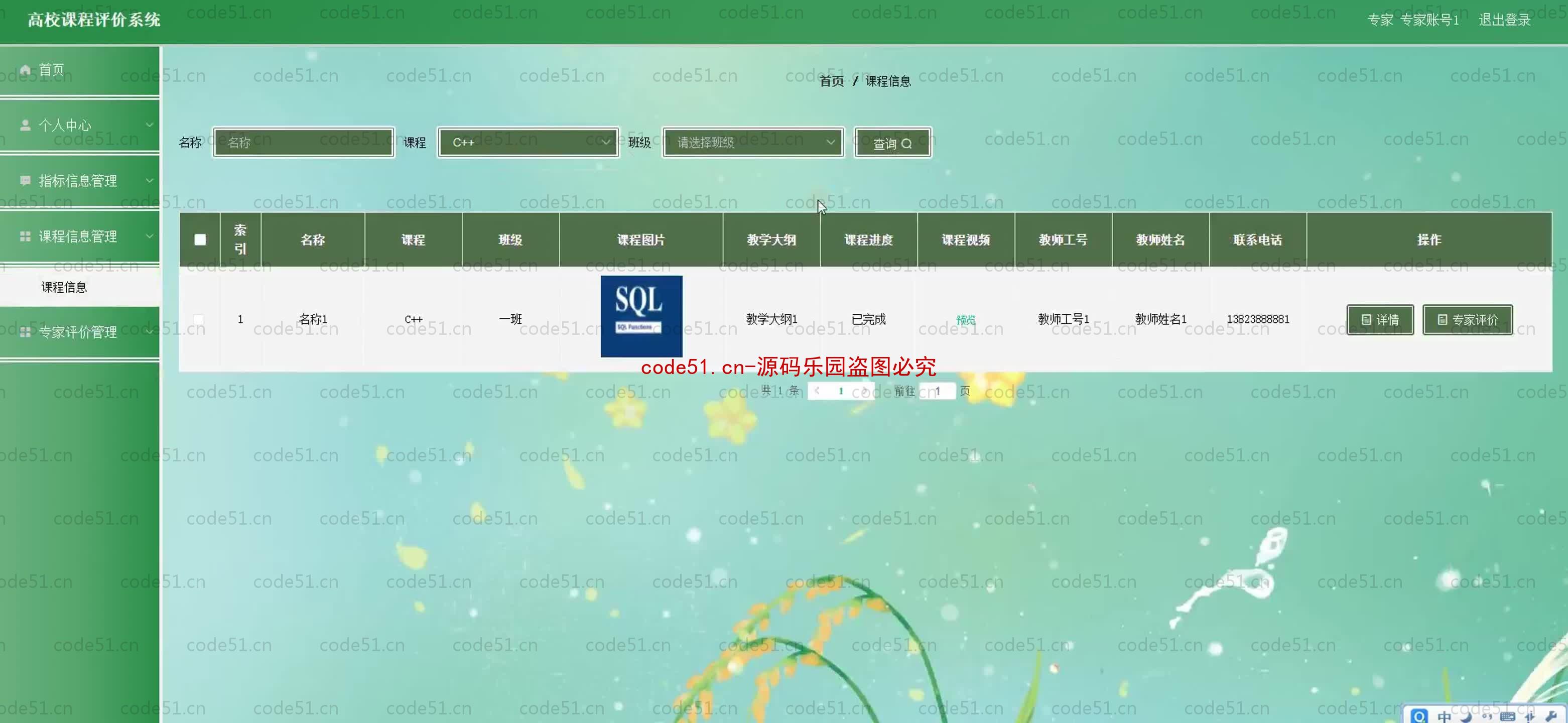The width and height of the screenshot is (1568, 723).
Task: Click the 名称 column header
Action: pos(313,240)
